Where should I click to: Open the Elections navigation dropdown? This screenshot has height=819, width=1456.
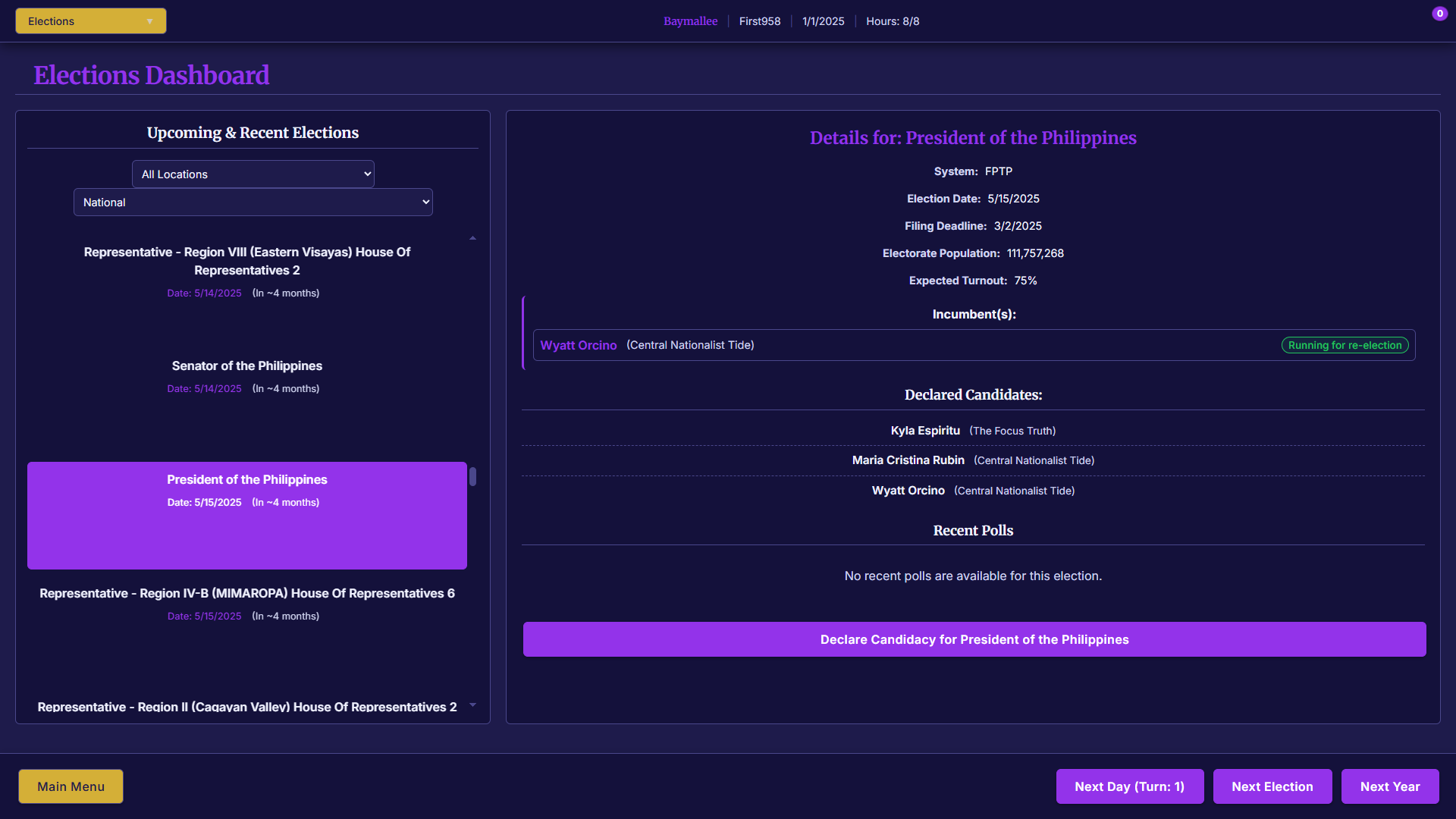tap(90, 21)
